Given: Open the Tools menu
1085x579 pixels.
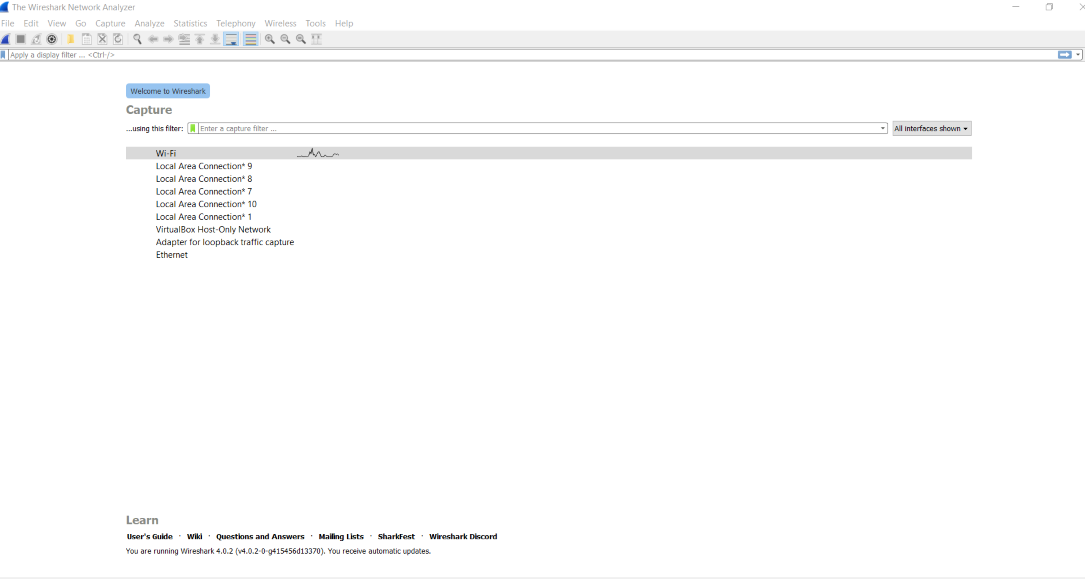Looking at the screenshot, I should pos(316,24).
